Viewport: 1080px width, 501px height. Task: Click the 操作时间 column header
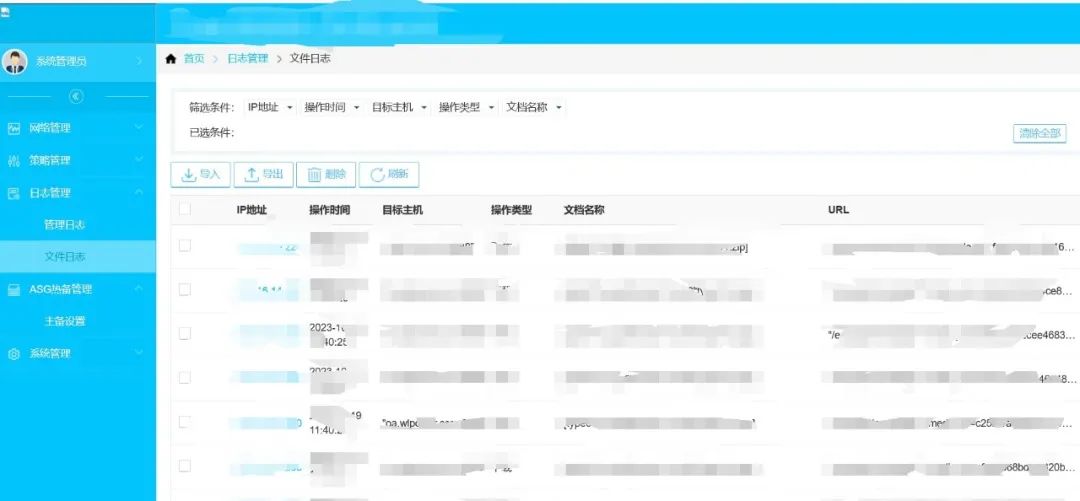tap(329, 210)
